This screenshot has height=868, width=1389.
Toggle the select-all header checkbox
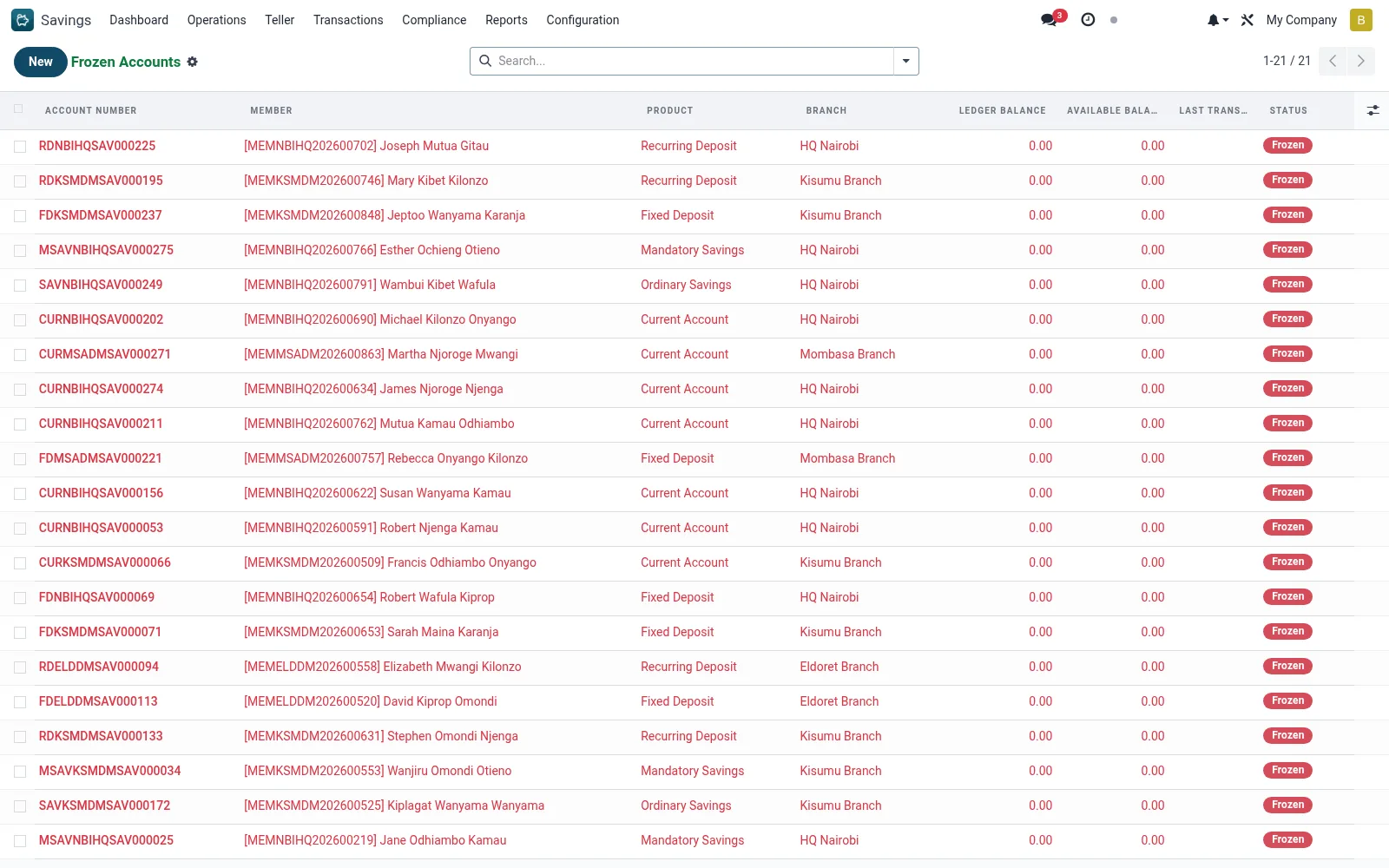click(18, 108)
